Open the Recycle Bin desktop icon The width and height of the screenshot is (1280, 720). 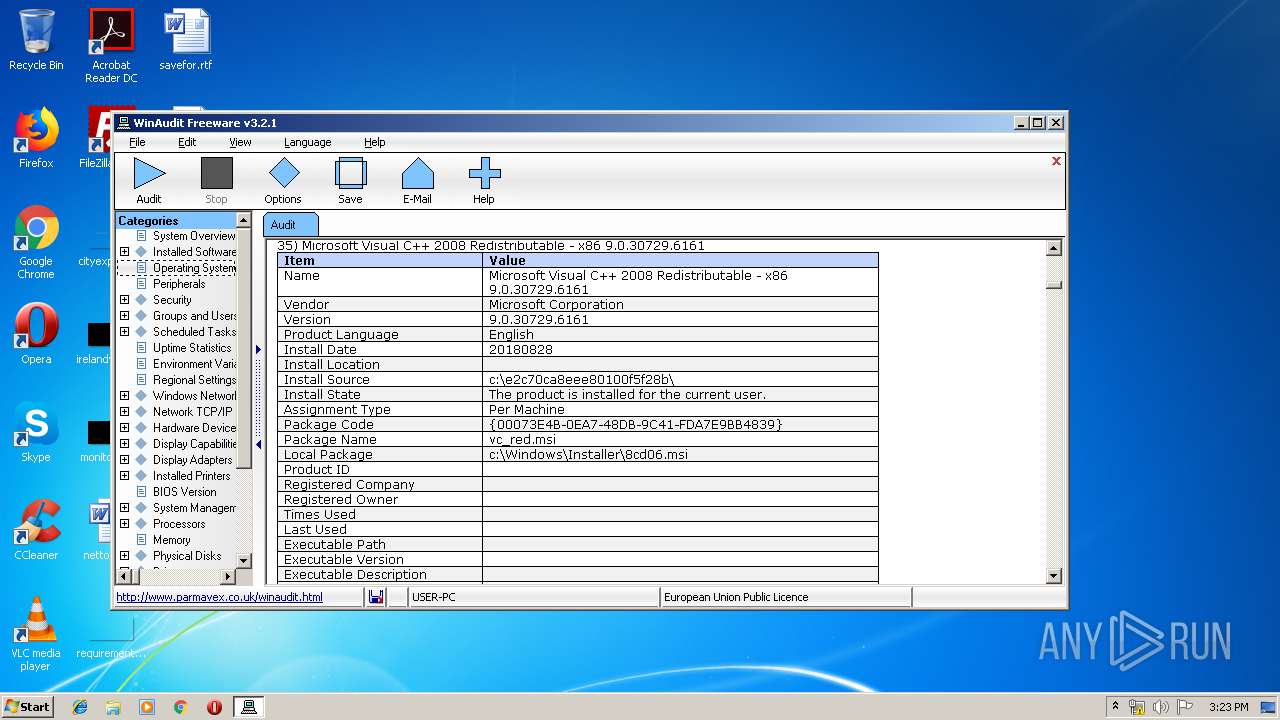click(36, 40)
